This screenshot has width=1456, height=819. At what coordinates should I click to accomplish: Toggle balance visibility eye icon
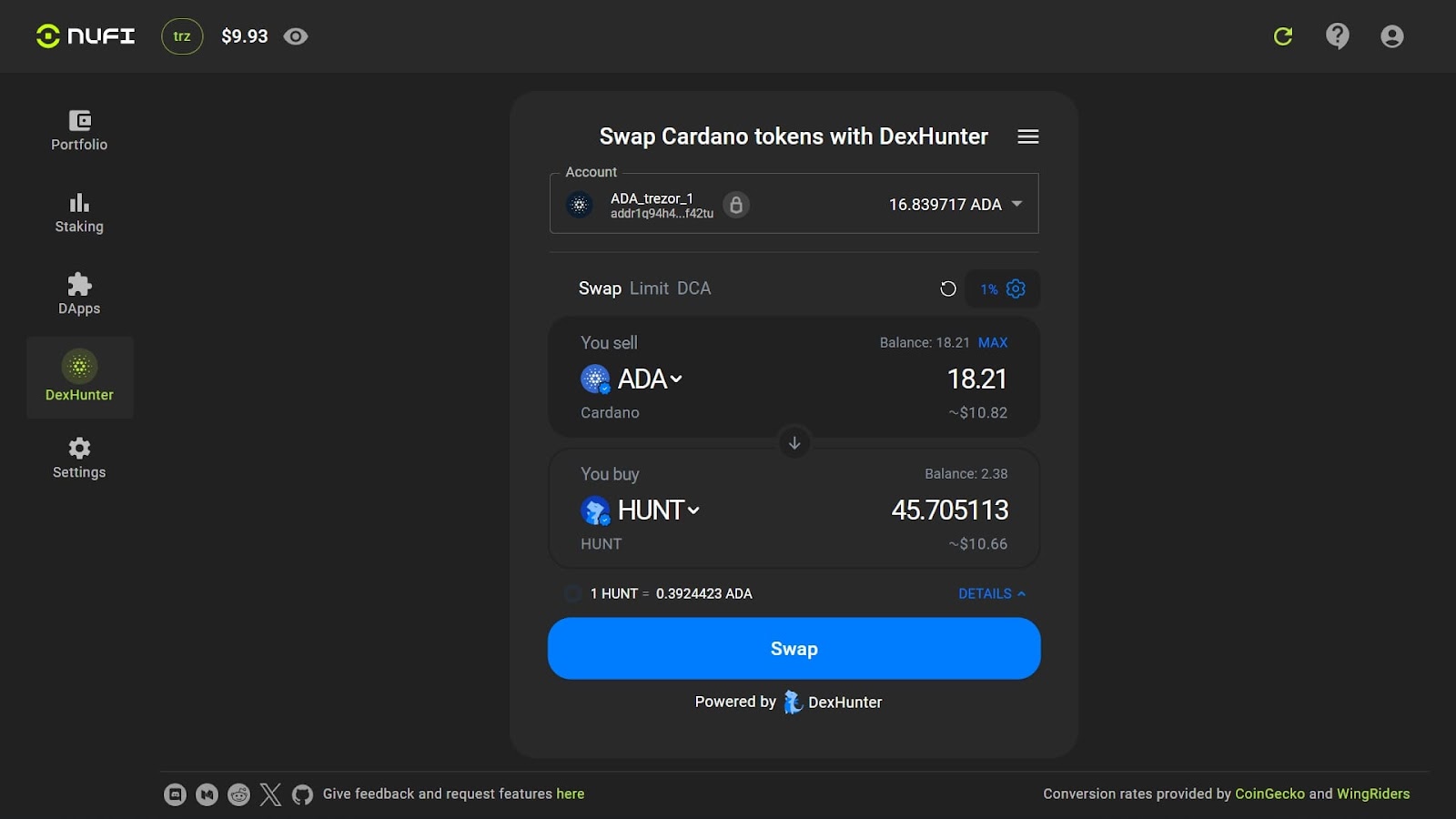(x=296, y=36)
